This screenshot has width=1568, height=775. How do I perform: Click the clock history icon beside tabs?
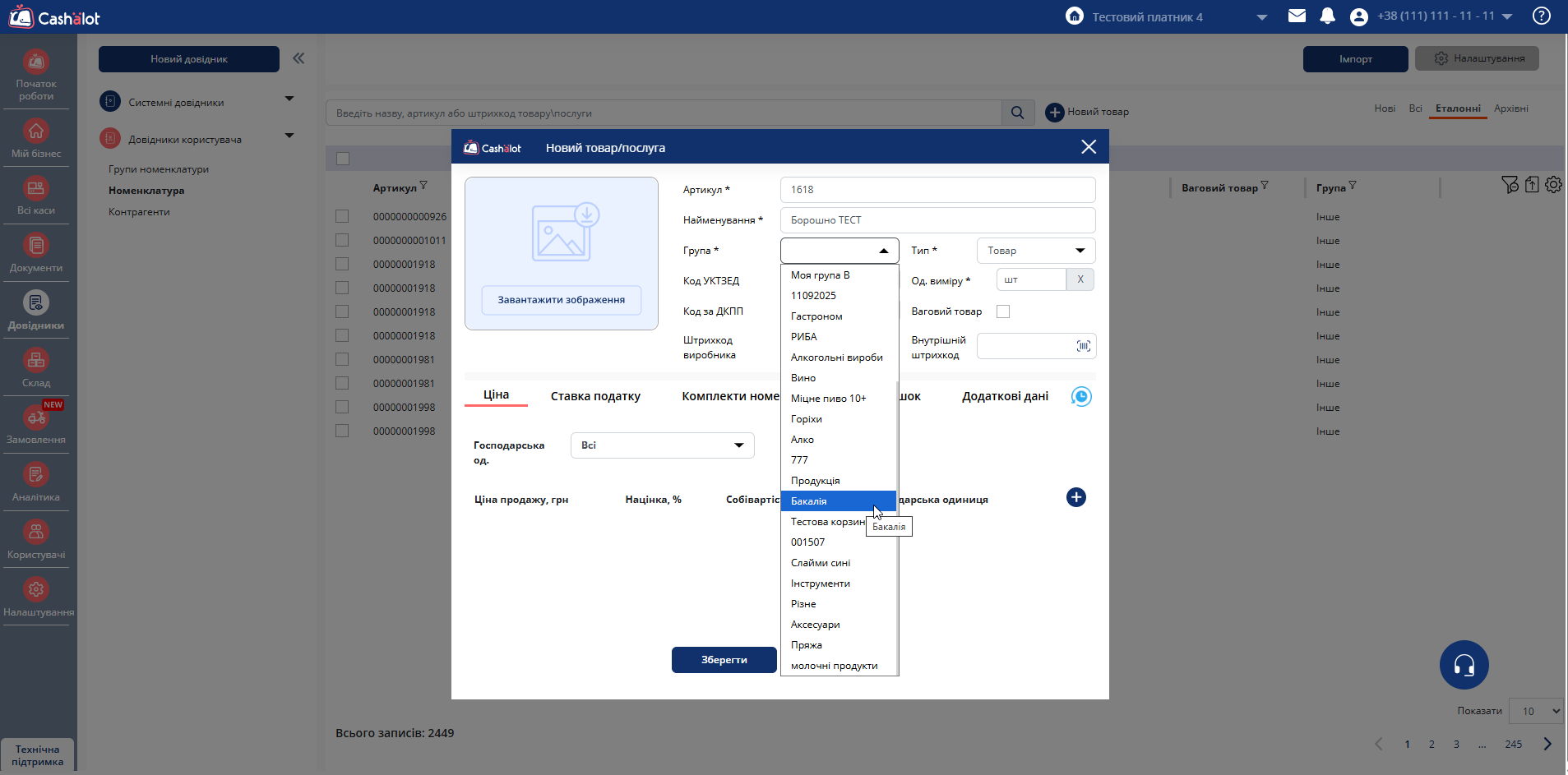click(1081, 397)
